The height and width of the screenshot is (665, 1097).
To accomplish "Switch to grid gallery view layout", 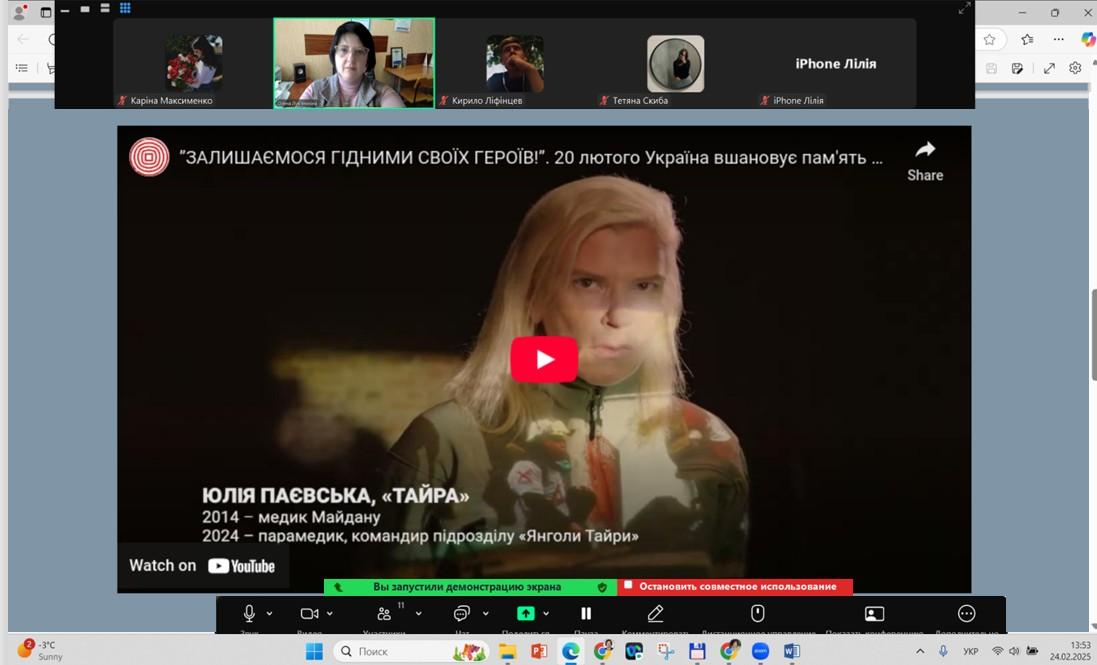I will (x=125, y=8).
